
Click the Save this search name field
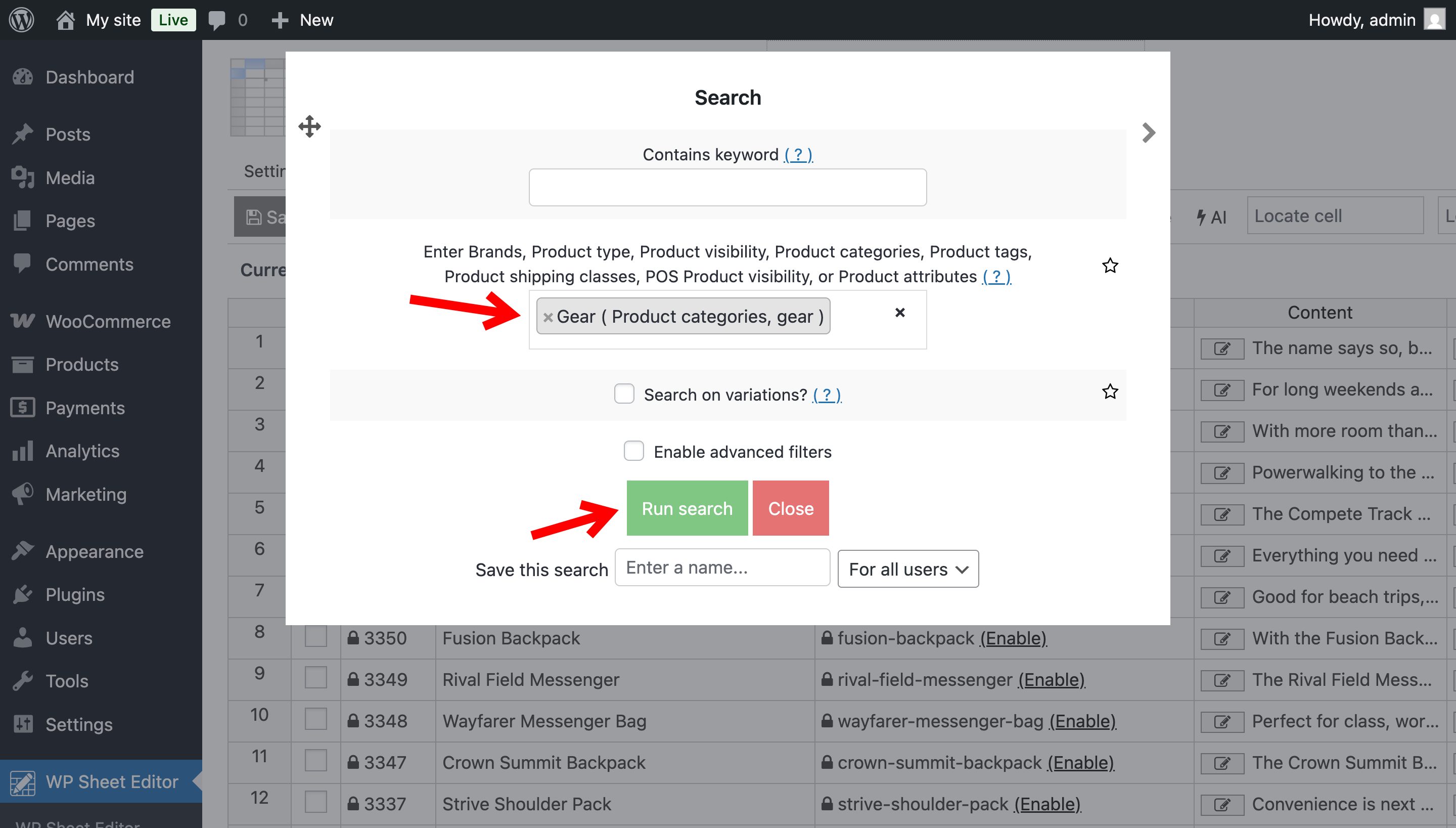tap(722, 568)
